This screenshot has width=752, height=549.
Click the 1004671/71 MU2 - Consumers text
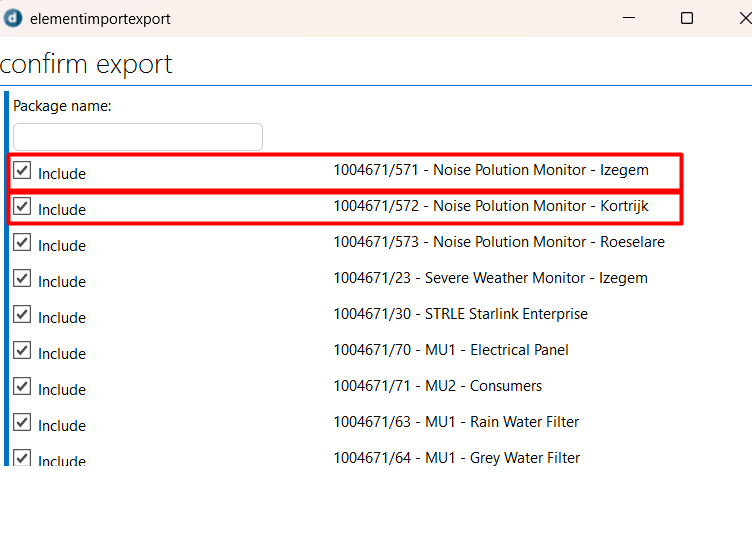(x=437, y=386)
